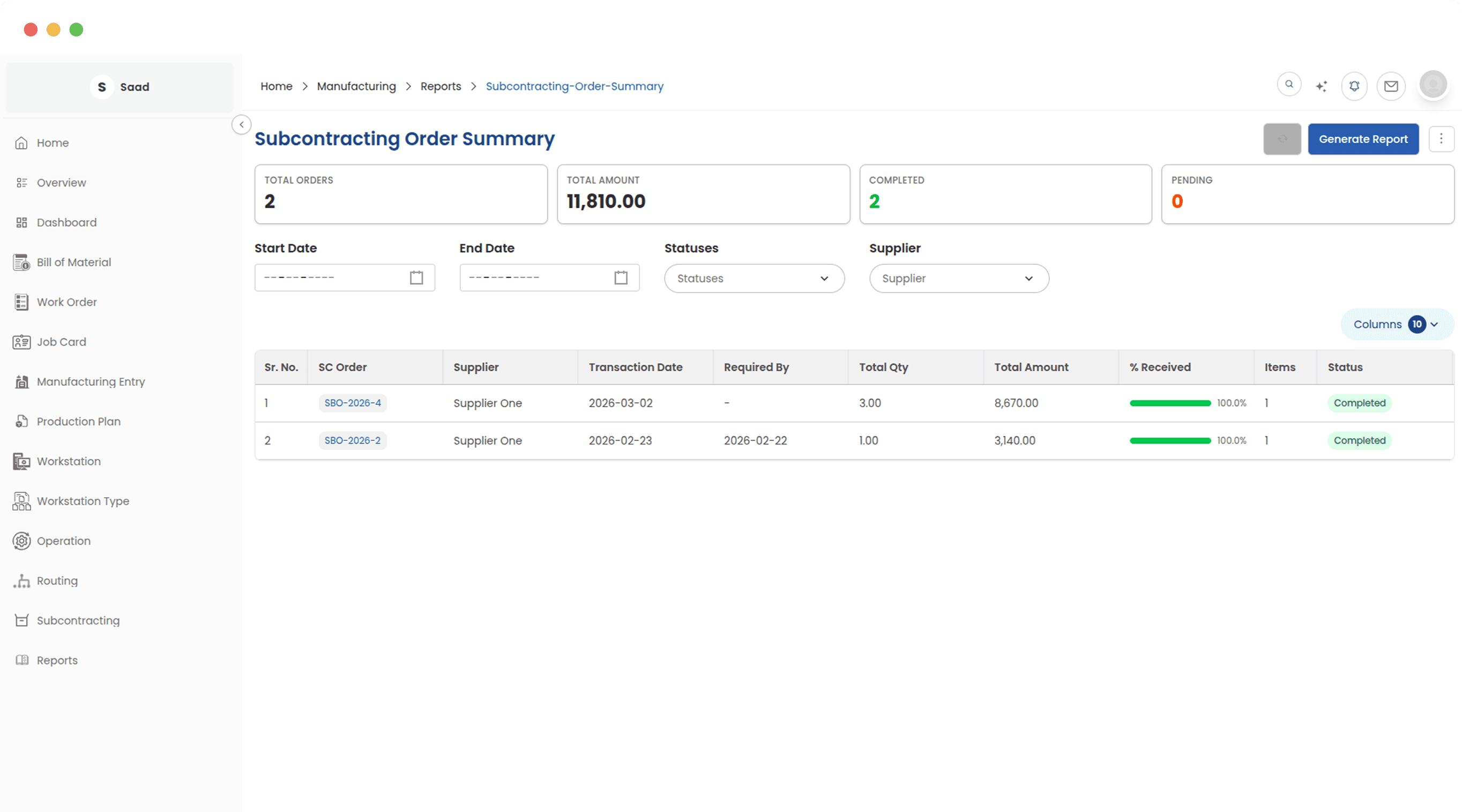Open order SBO-2026-2 link
Screen dimensions: 1462x812
(353, 440)
